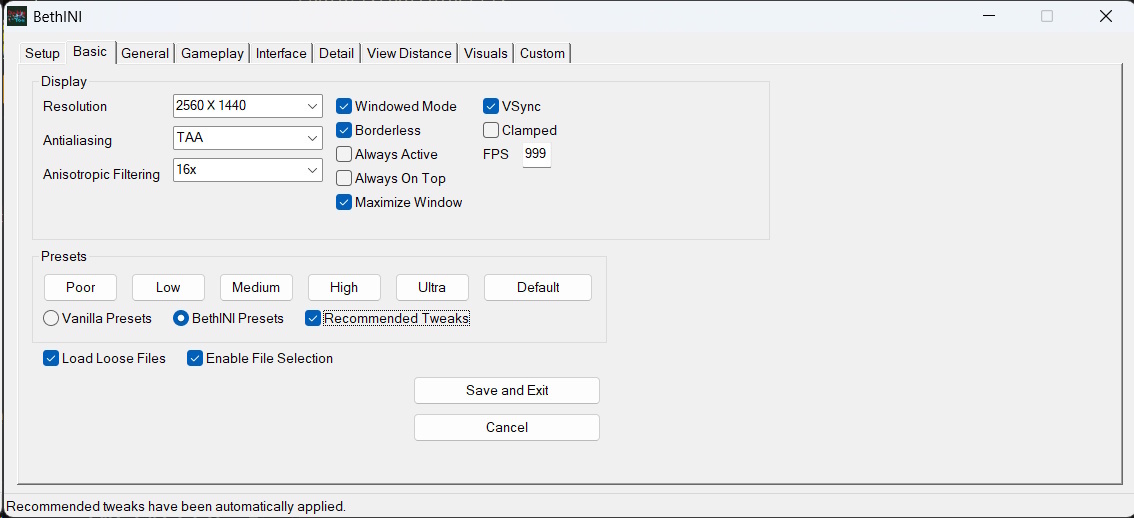
Task: Uncheck the Borderless option
Action: tap(344, 130)
